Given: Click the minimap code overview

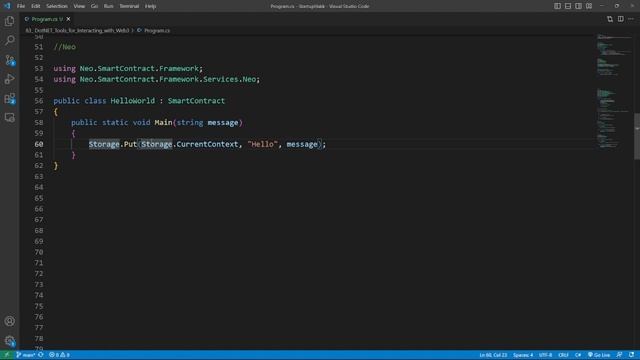Looking at the screenshot, I should click(614, 92).
